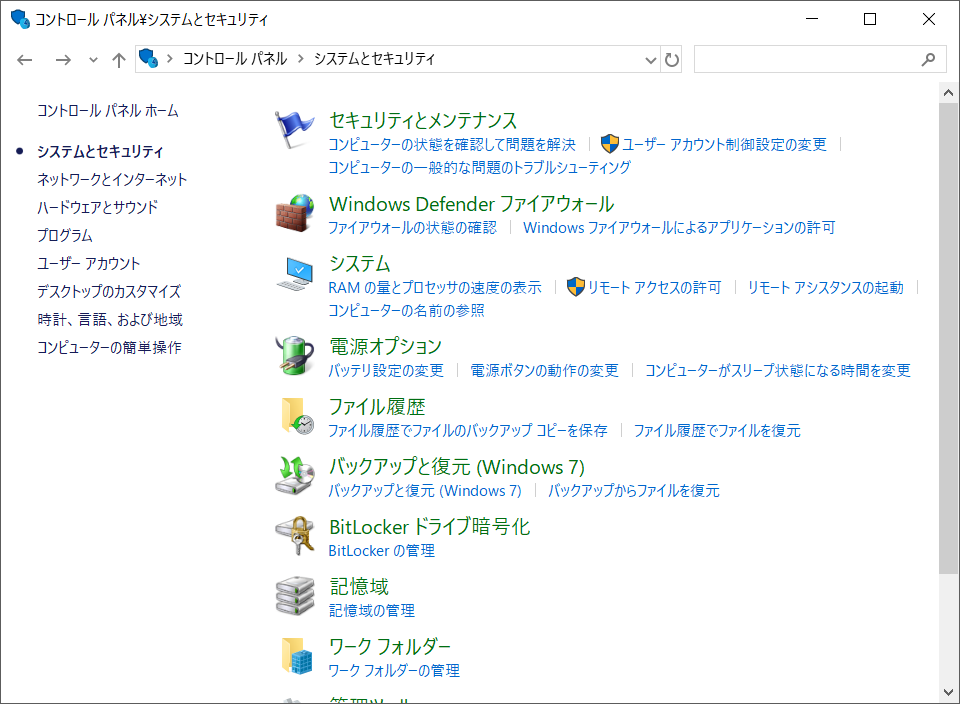The image size is (960, 704).
Task: Click バックアップからファイルを復元
Action: [634, 490]
